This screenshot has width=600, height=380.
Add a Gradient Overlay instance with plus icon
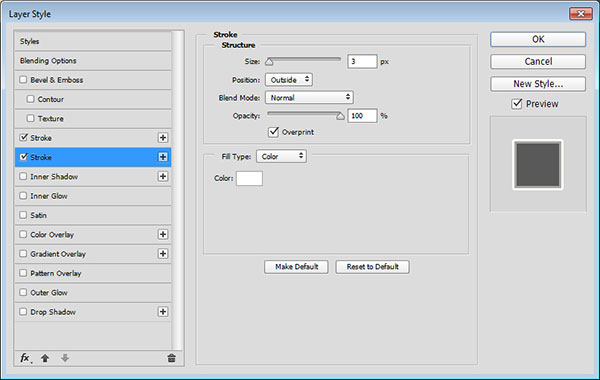coord(163,254)
